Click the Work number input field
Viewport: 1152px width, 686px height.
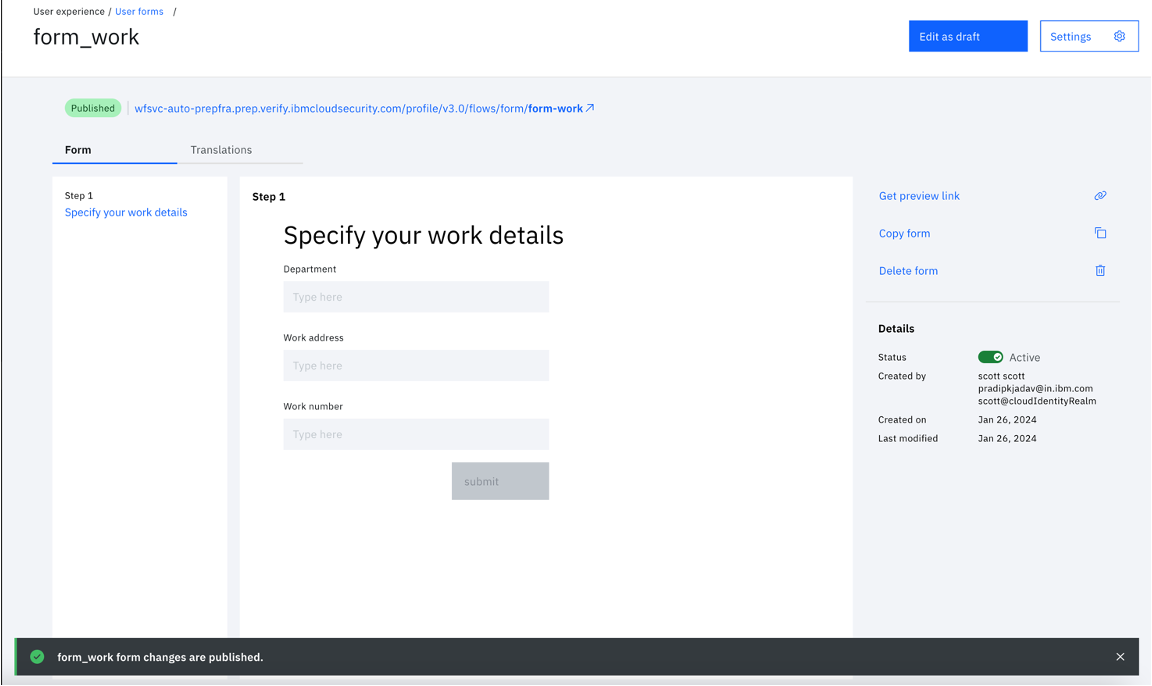(416, 434)
